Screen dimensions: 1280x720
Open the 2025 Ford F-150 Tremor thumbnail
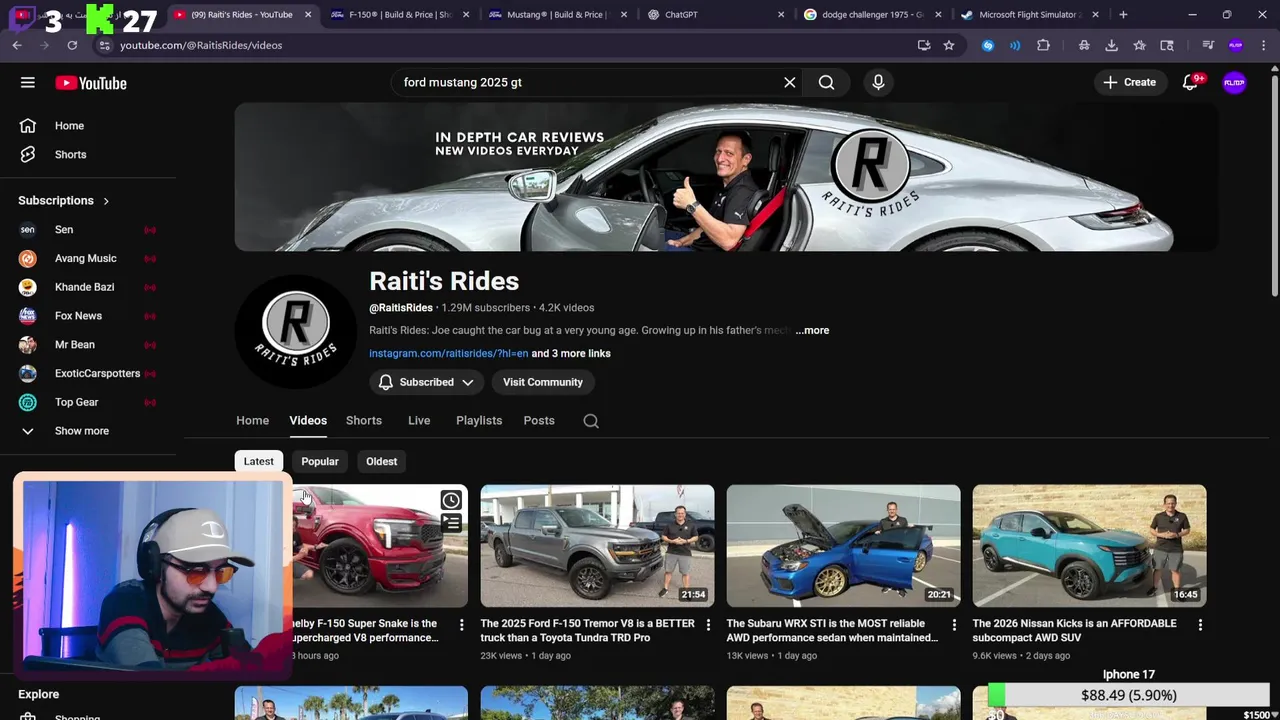point(597,546)
